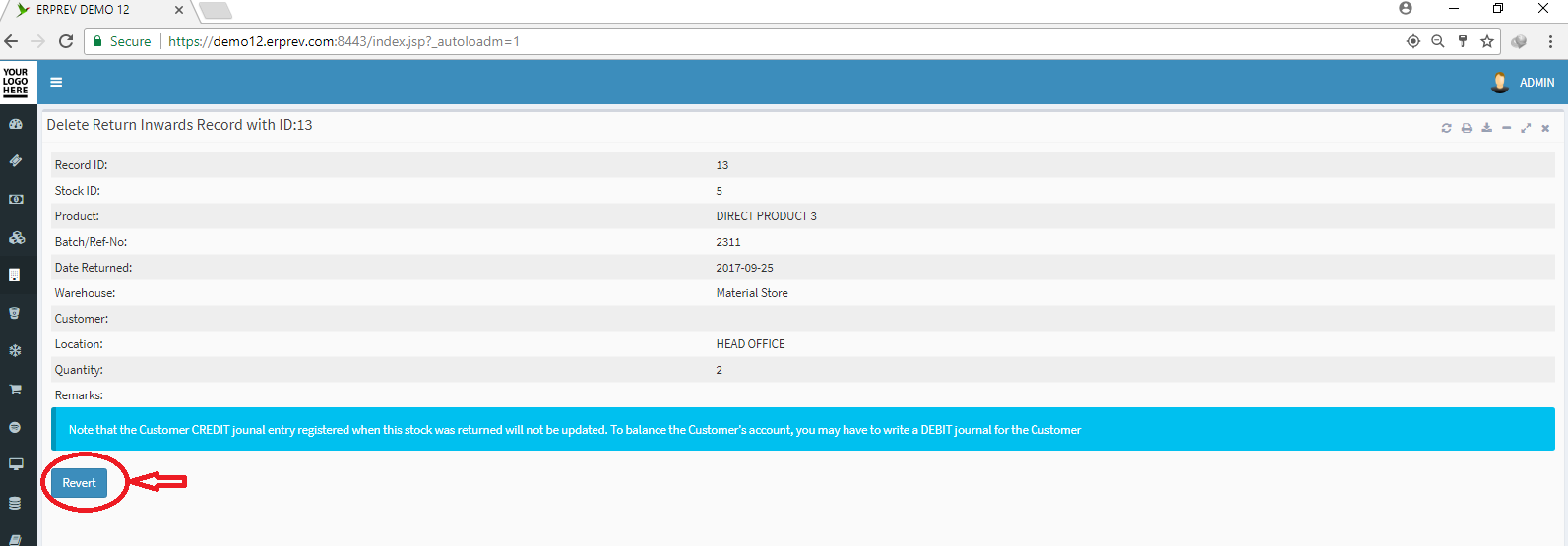Open the round circle sidebar icon below cart

pyautogui.click(x=15, y=427)
